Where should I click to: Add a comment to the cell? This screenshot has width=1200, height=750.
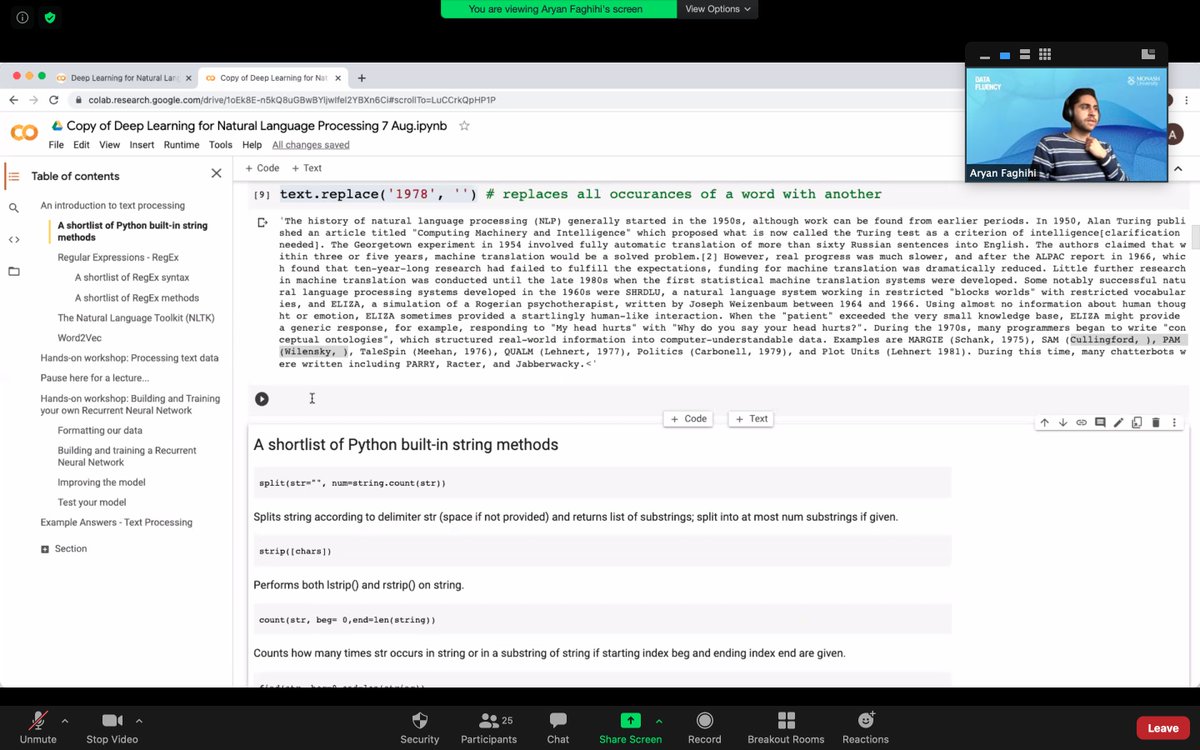click(1100, 422)
